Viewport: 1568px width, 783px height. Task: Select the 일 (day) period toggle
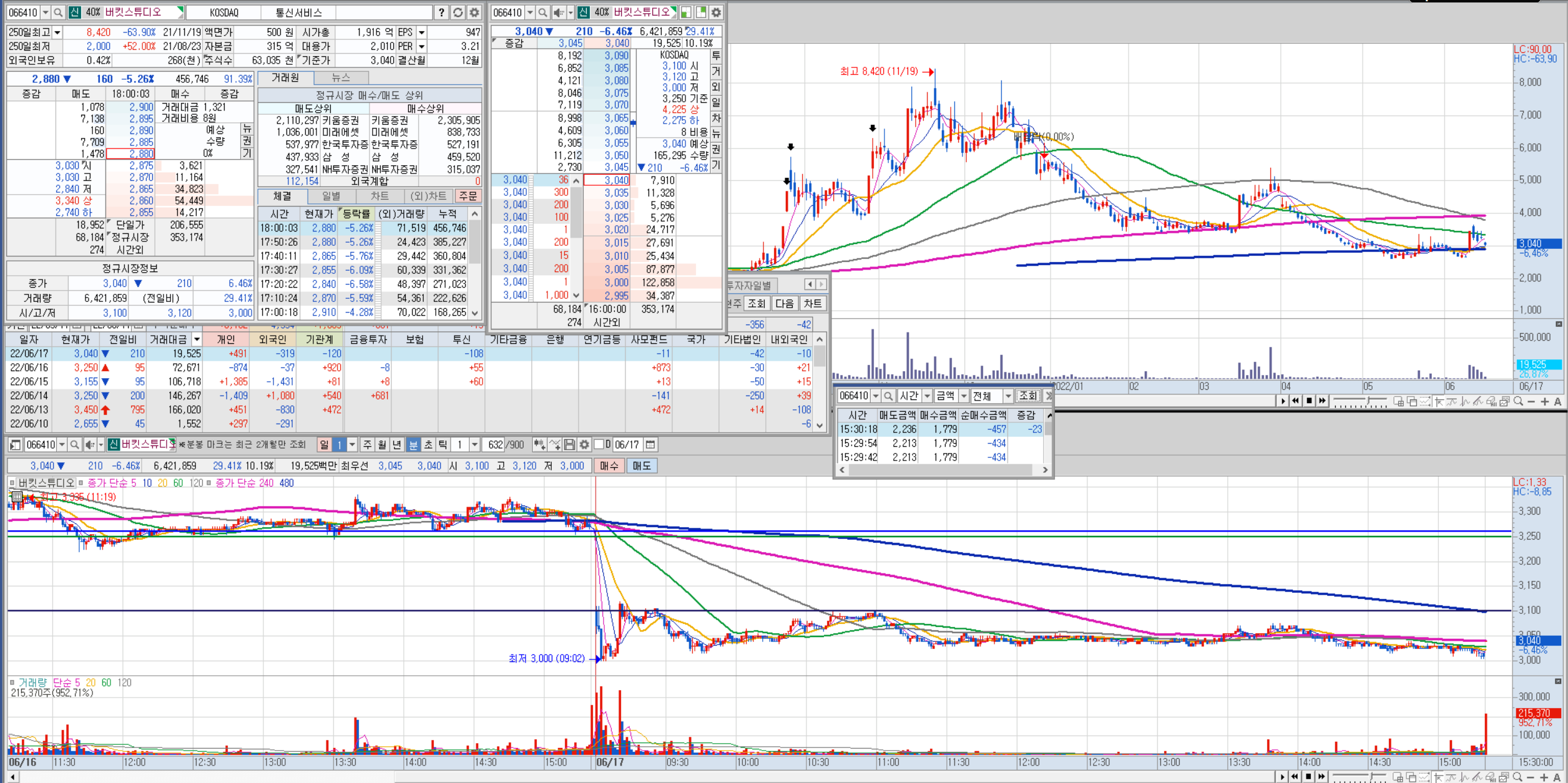pos(324,444)
